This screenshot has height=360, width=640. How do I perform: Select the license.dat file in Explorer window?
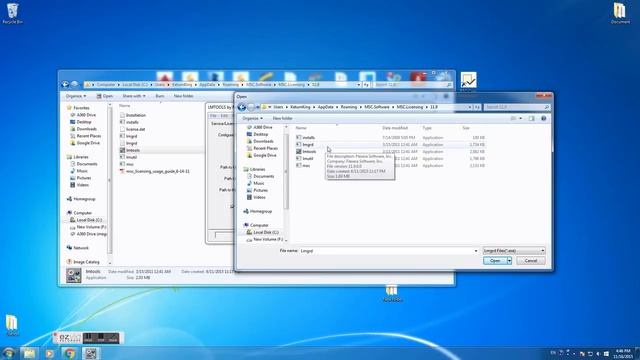pyautogui.click(x=132, y=129)
